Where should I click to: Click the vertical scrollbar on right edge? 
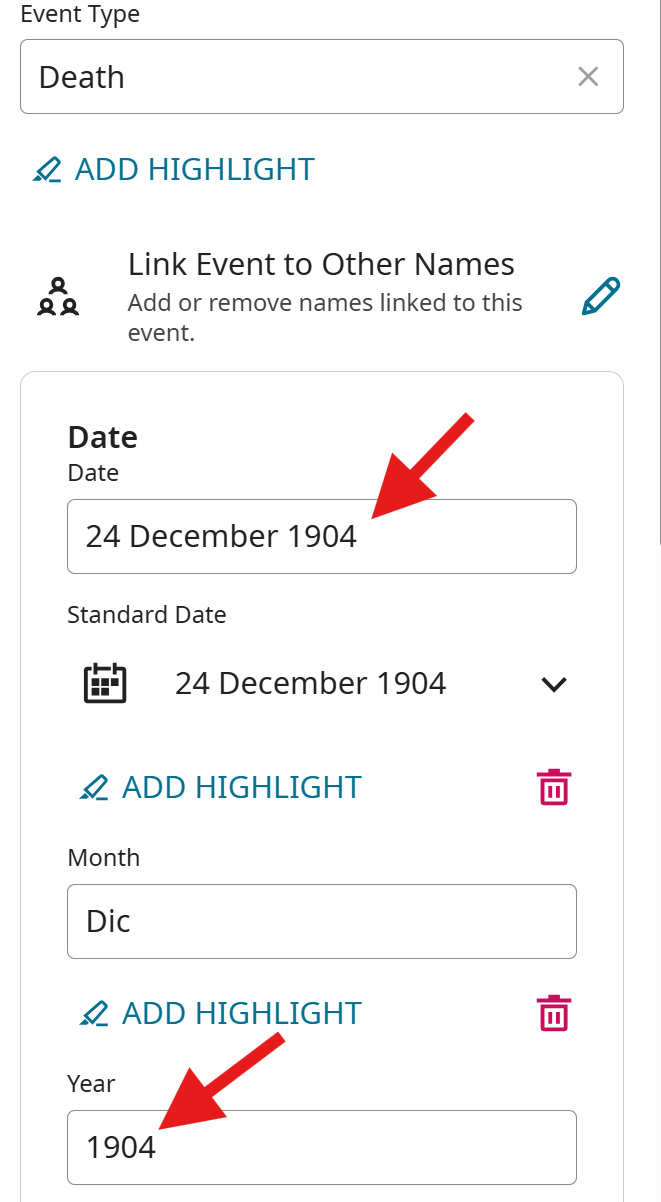click(658, 272)
